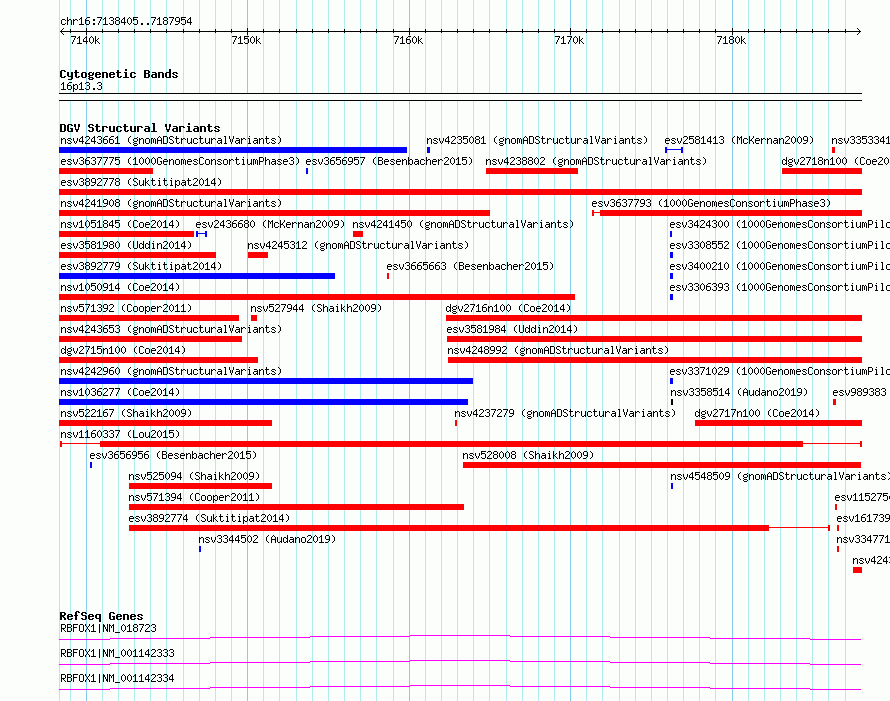Click esv3656957 Besenbacher2015 label

pyautogui.click(x=389, y=161)
